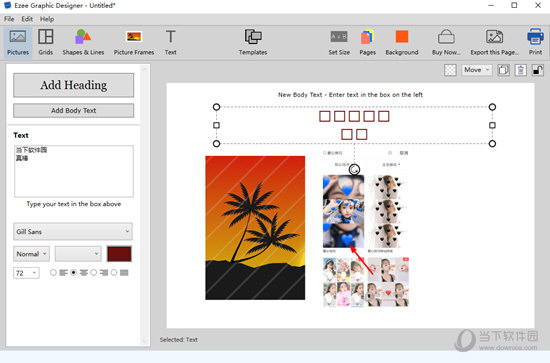Select left text alignment radio
The width and height of the screenshot is (550, 363).
[x=53, y=273]
